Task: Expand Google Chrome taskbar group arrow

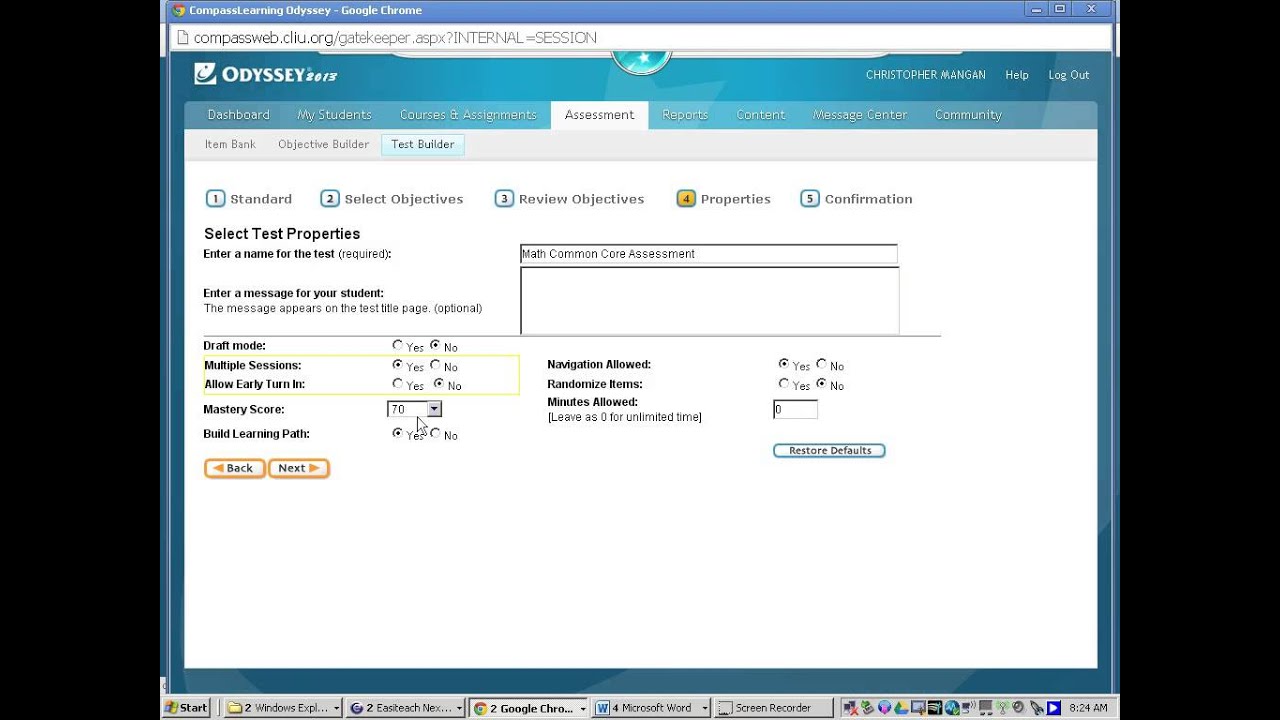Action: (583, 708)
